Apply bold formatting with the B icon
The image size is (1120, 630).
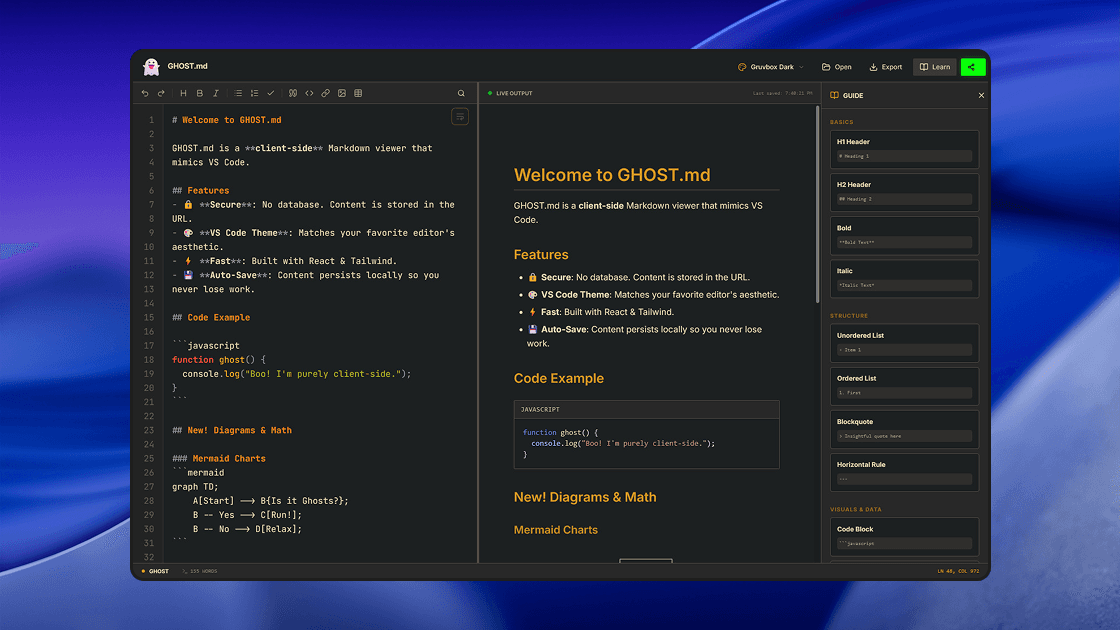coord(200,94)
